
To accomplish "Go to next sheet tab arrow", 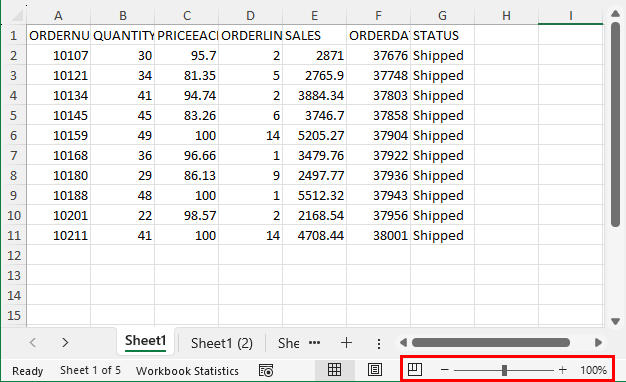I will 65,342.
